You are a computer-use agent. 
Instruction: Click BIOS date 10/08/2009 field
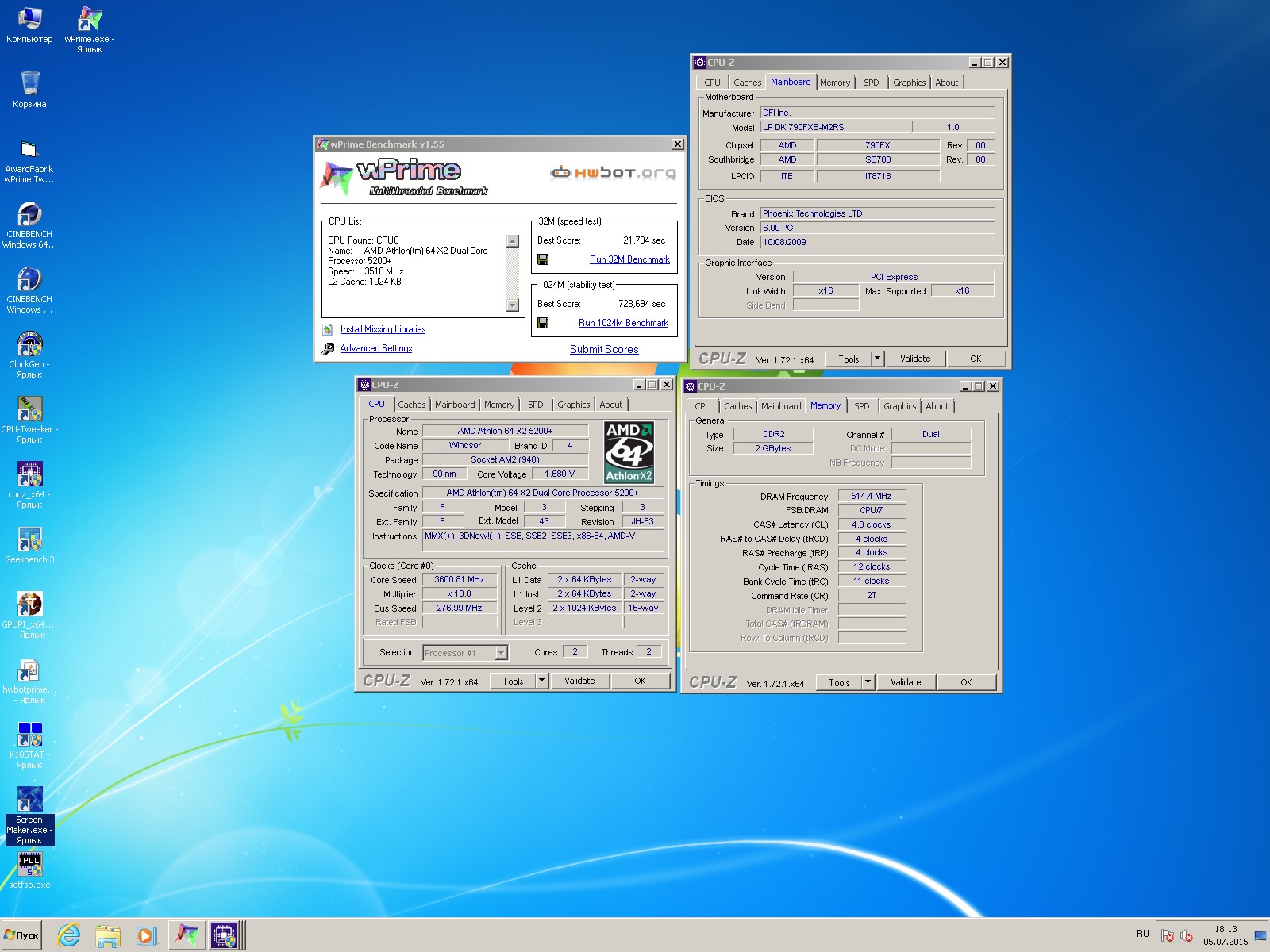(877, 243)
